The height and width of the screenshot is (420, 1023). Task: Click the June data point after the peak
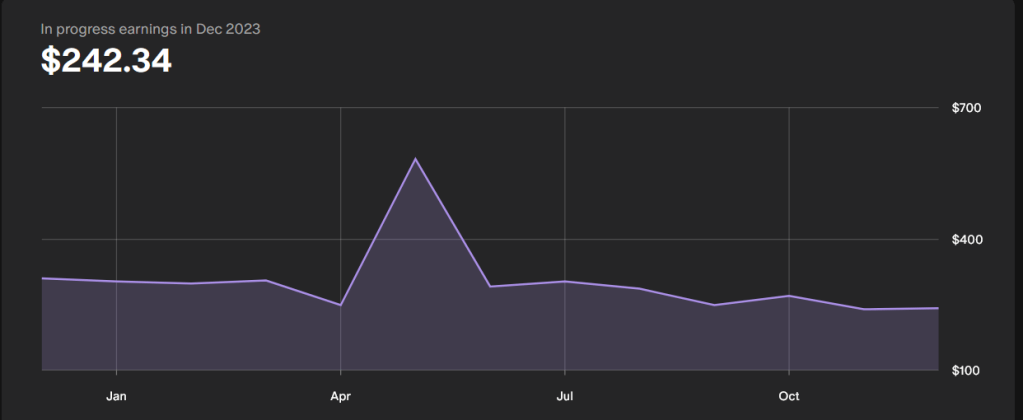[x=490, y=287]
